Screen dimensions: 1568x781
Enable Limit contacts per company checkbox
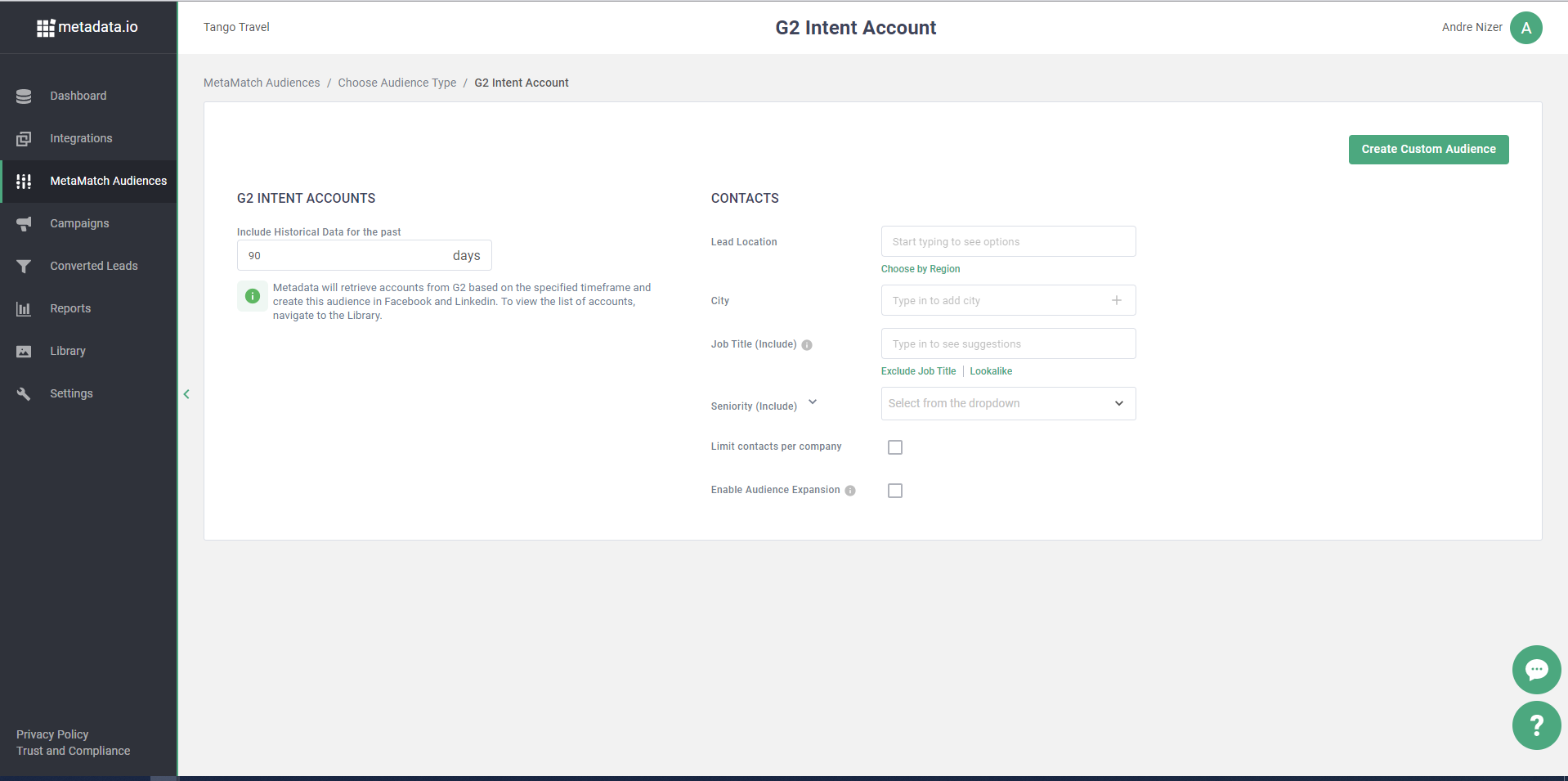coord(895,447)
